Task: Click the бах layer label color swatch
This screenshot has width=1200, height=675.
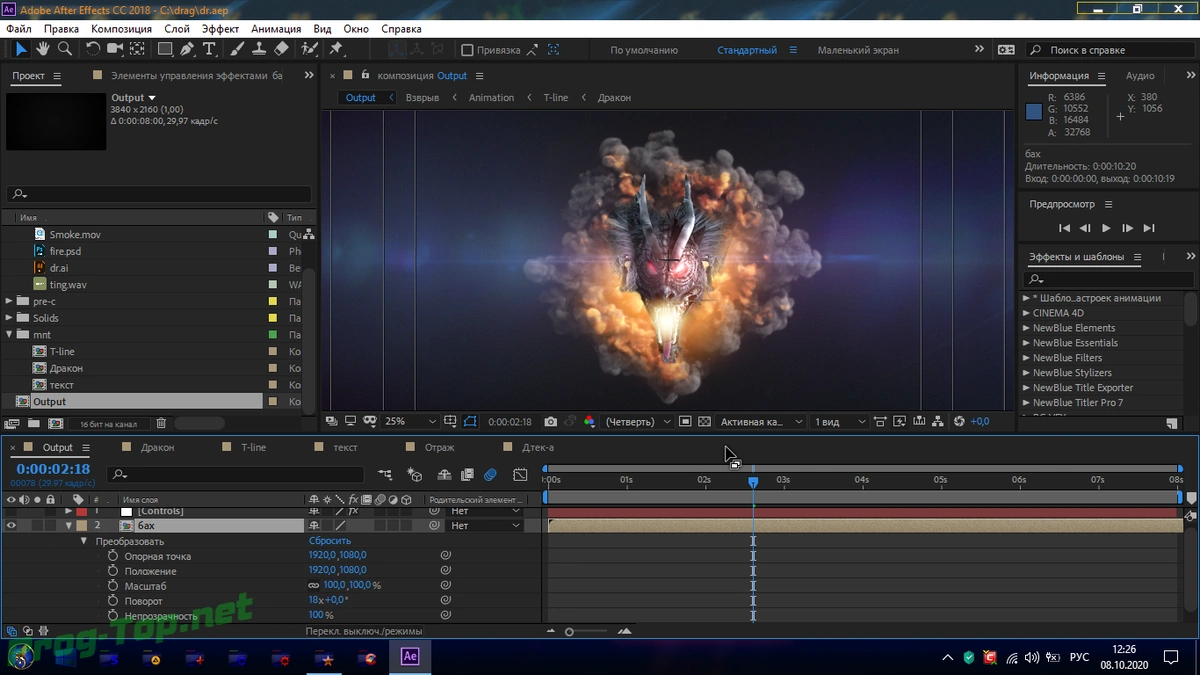Action: pos(82,525)
